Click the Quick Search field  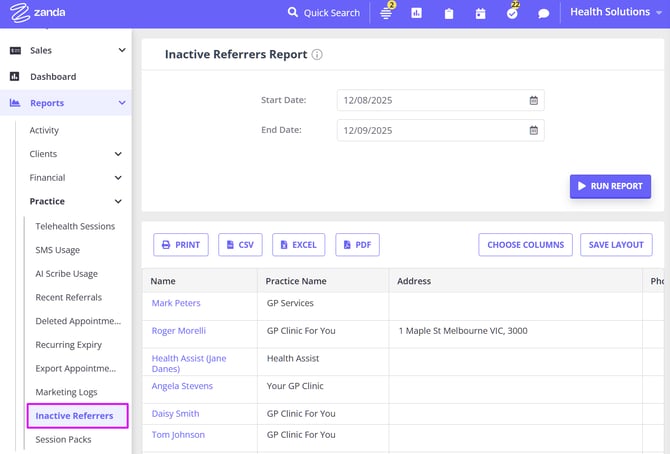coord(325,13)
